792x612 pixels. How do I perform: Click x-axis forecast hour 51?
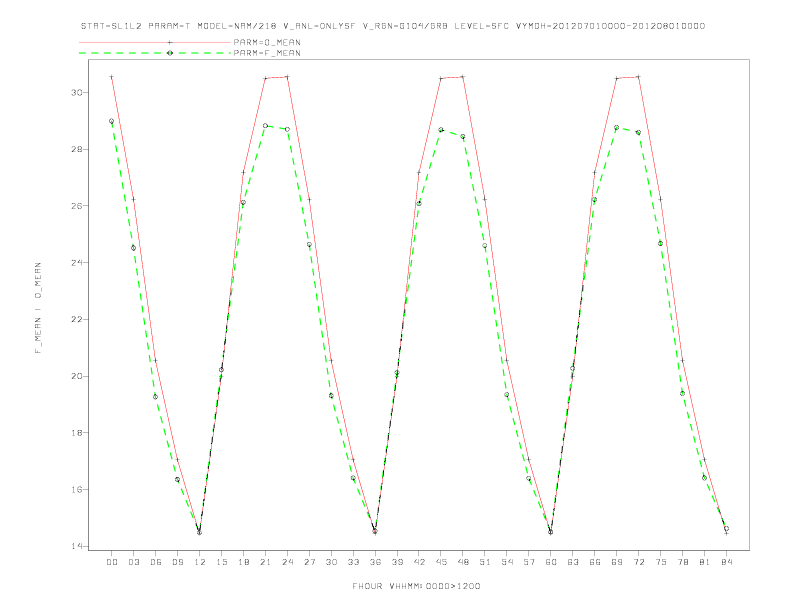[485, 562]
